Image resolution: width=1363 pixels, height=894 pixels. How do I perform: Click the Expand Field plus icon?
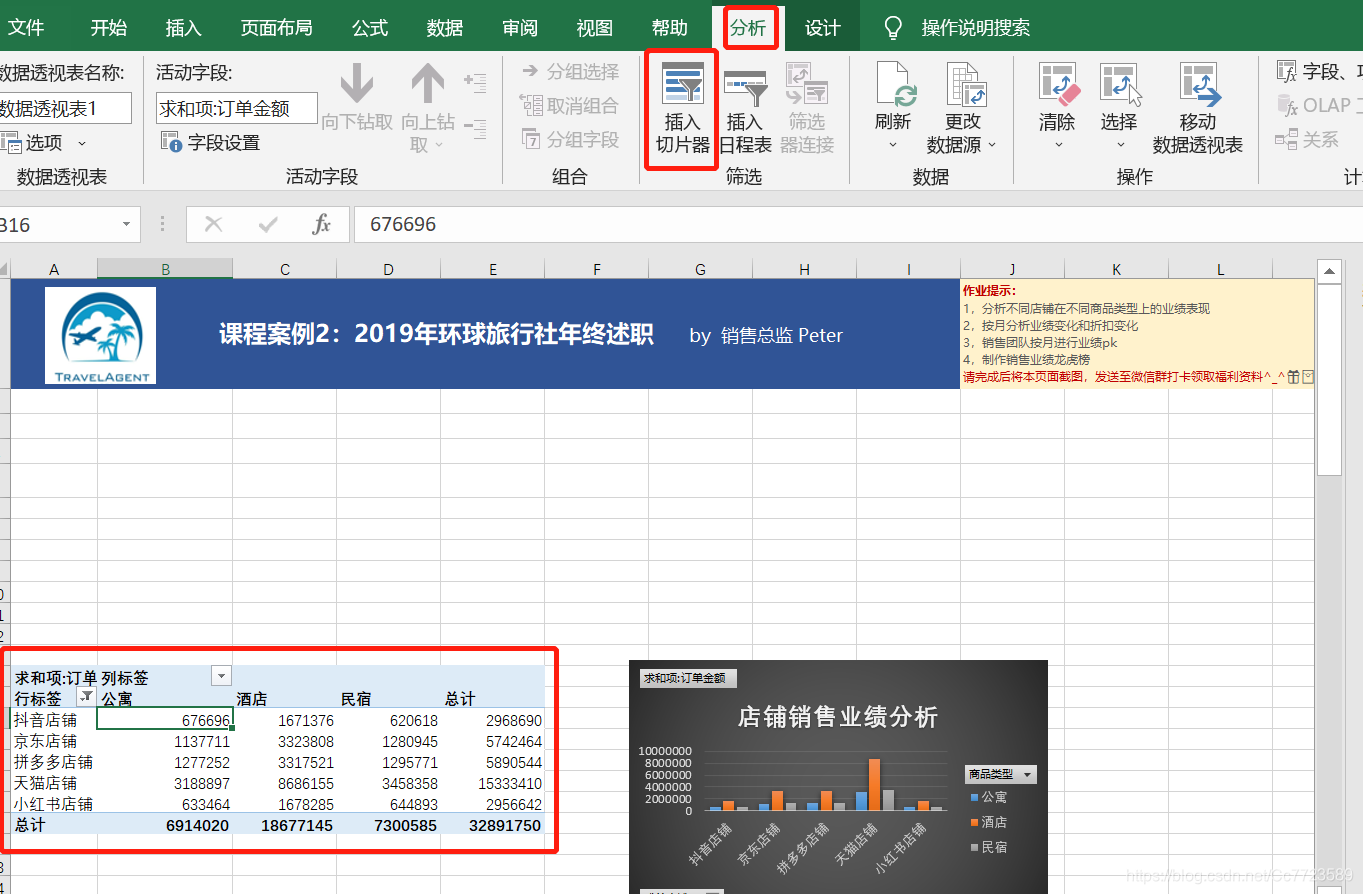[475, 81]
